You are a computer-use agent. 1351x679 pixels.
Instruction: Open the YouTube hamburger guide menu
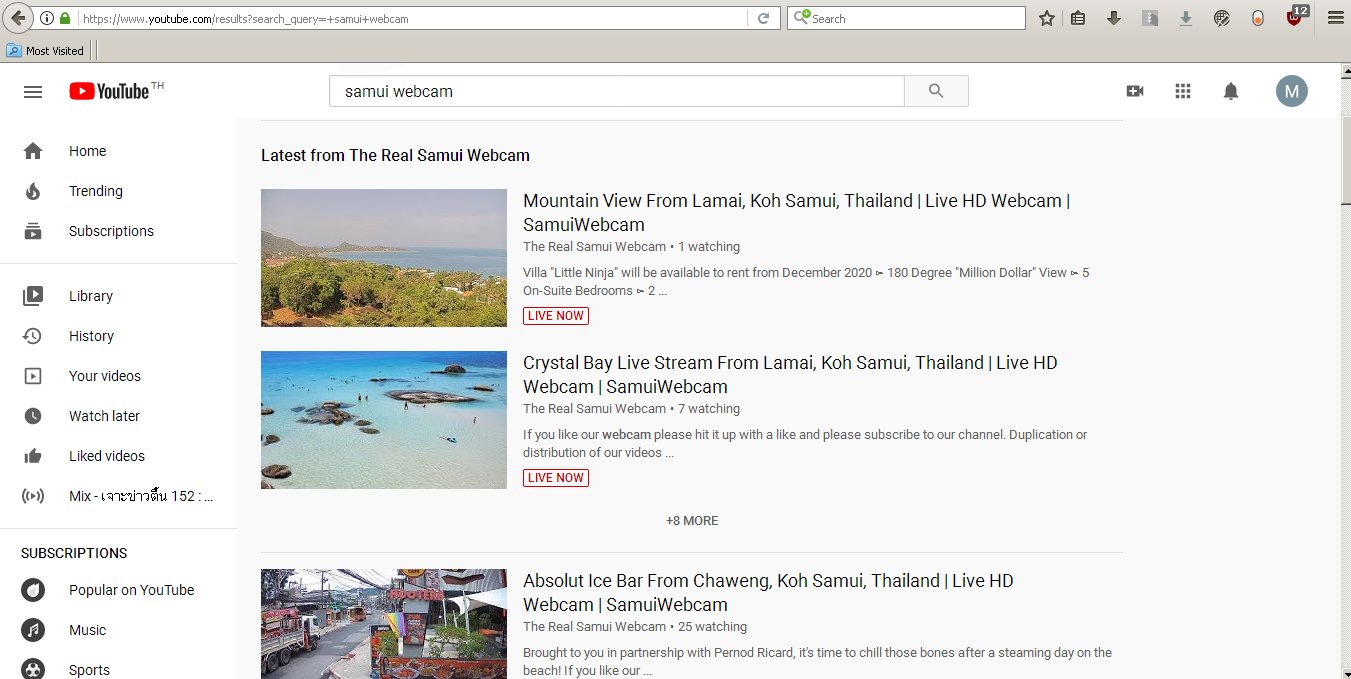click(33, 91)
